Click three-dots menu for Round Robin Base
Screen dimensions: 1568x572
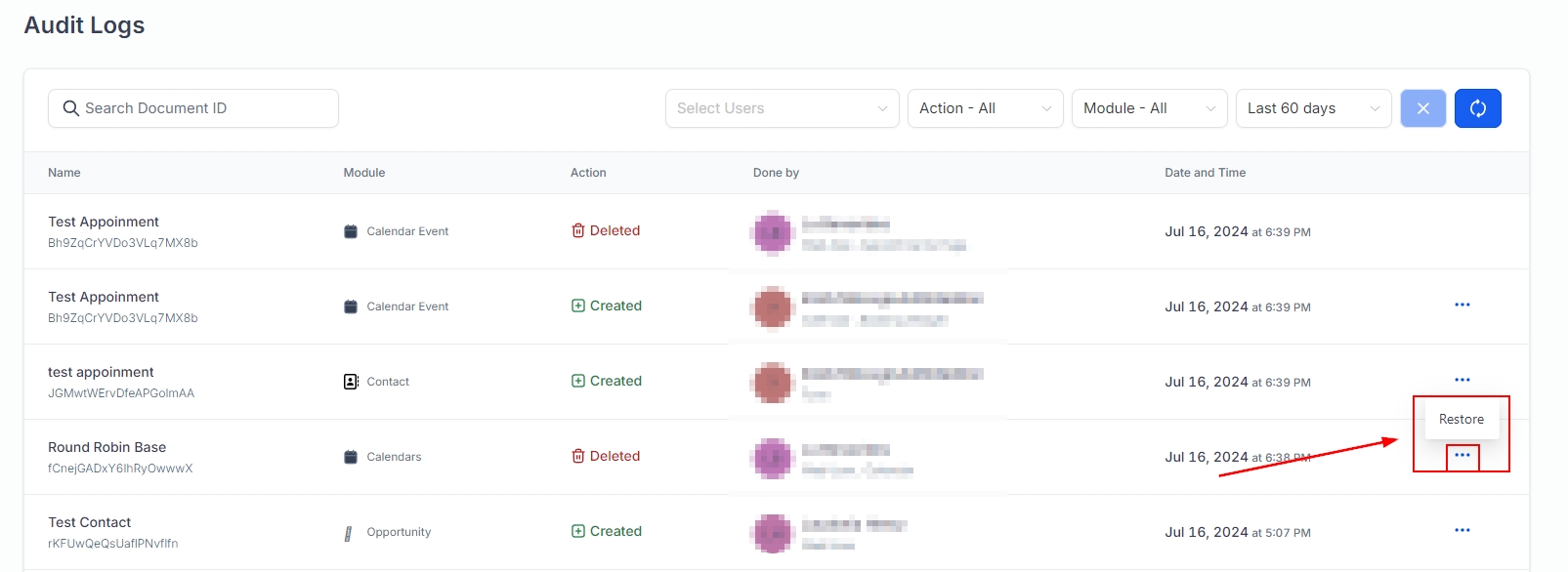[1462, 456]
